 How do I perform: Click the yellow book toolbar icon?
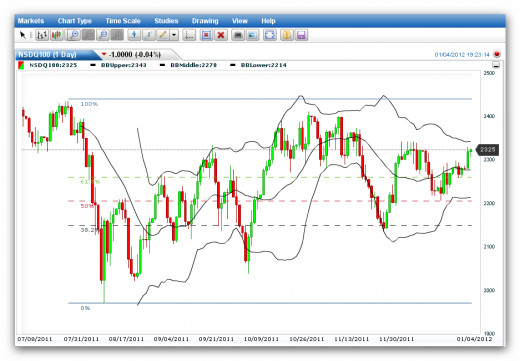click(287, 35)
